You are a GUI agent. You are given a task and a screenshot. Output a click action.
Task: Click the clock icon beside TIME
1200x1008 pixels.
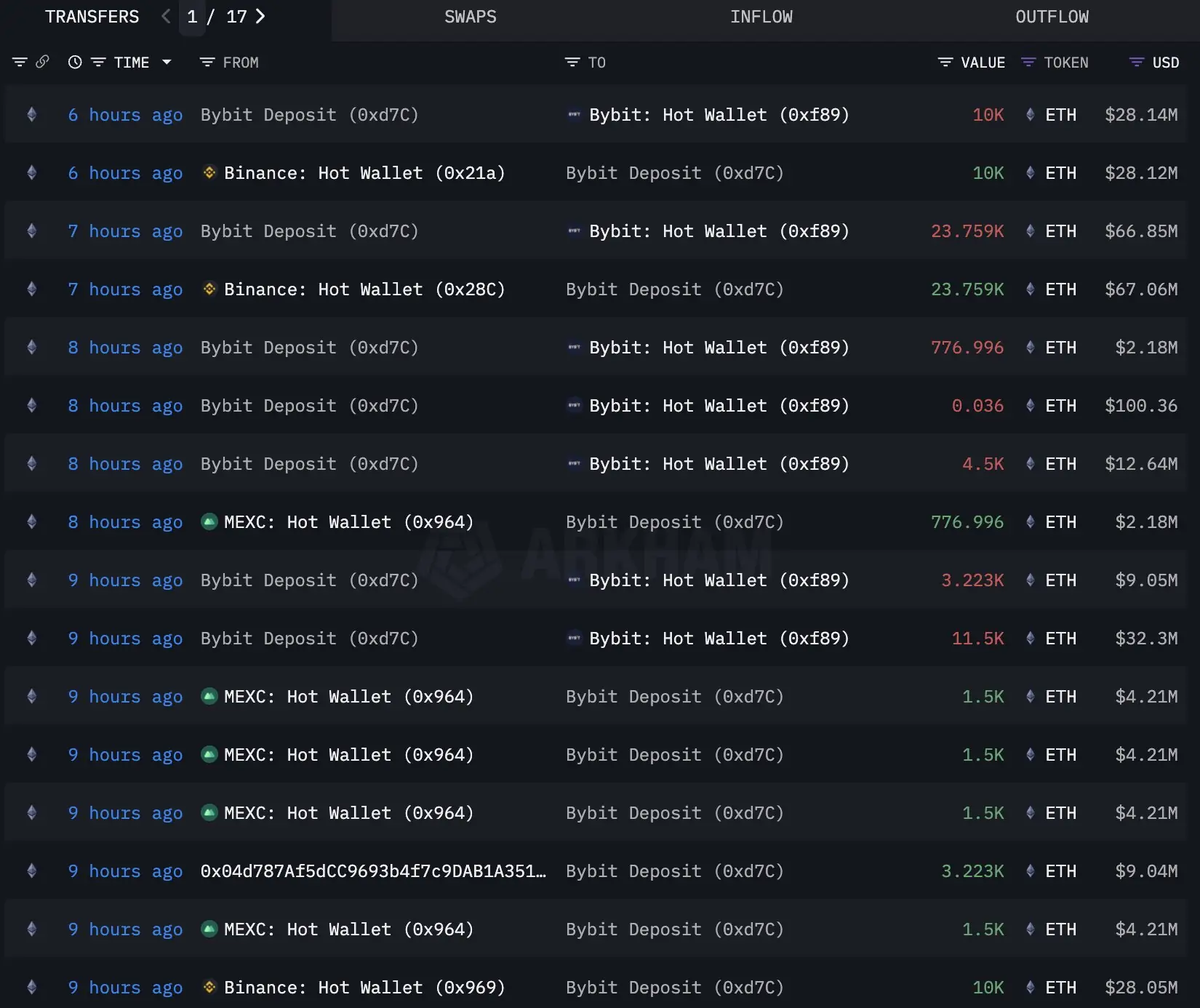[75, 63]
